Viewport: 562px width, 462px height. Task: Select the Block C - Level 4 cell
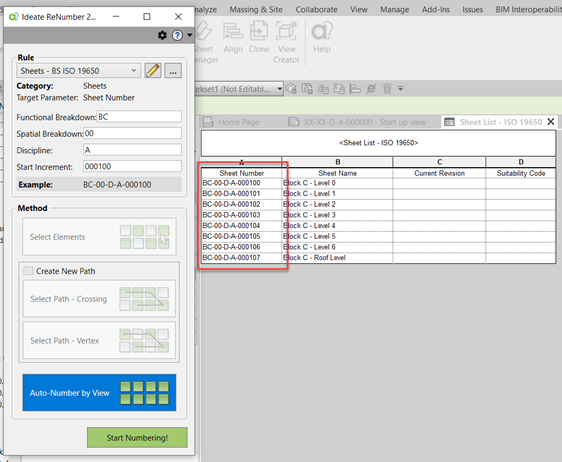337,226
